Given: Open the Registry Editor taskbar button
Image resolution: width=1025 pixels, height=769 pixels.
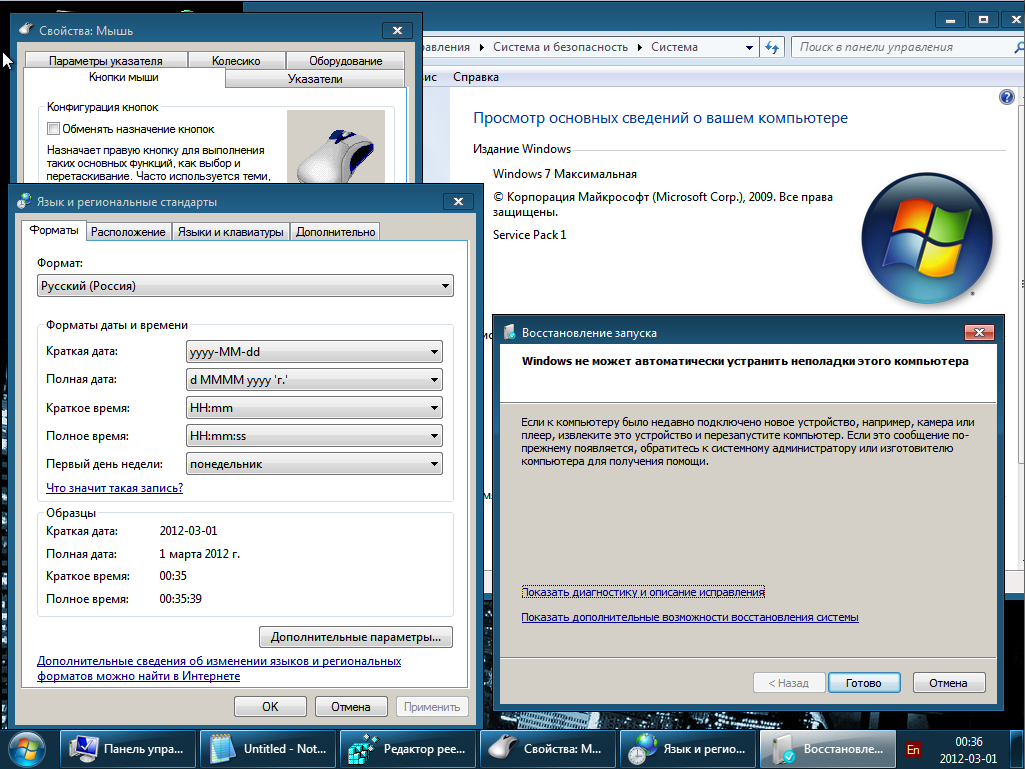Looking at the screenshot, I should 407,749.
